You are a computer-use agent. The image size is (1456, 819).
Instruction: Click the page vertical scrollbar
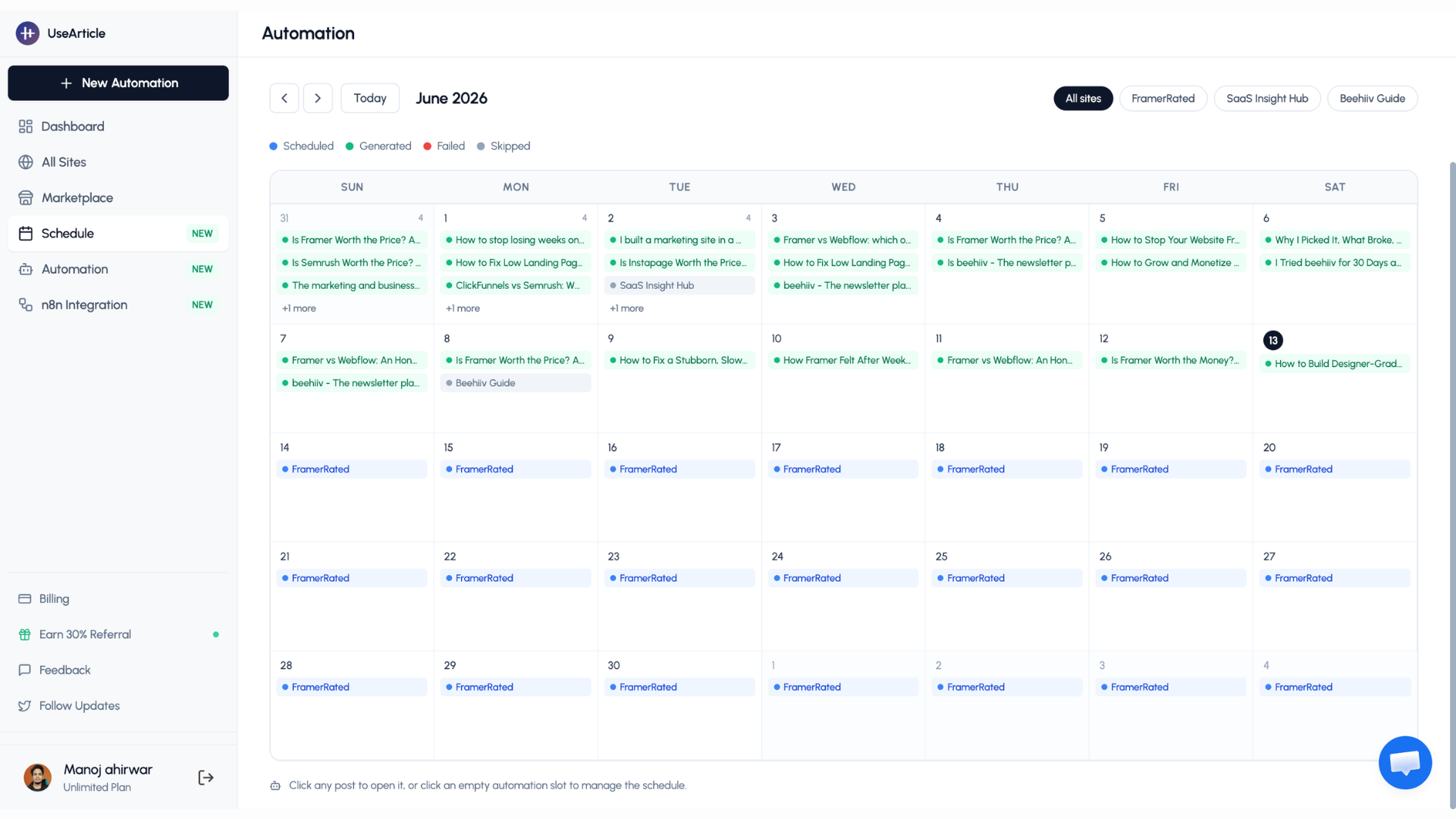point(1452,485)
